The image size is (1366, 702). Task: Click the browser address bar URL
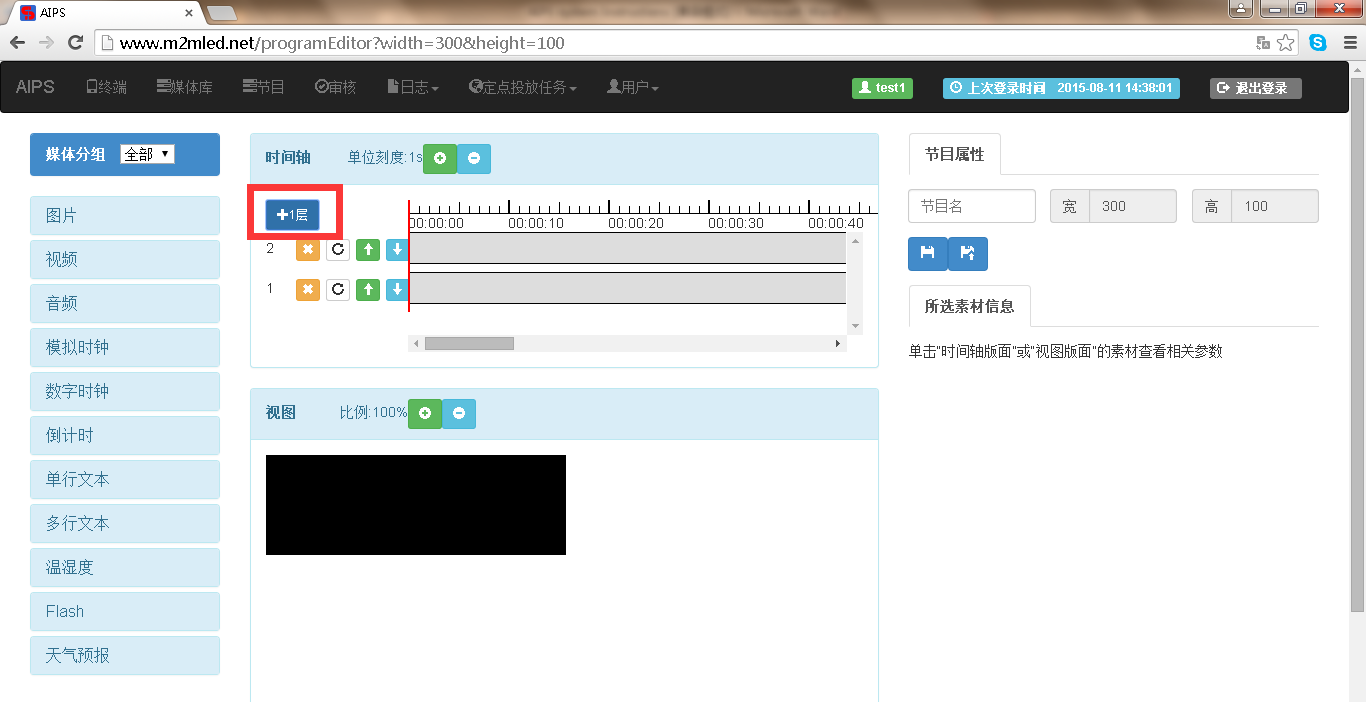click(x=342, y=43)
